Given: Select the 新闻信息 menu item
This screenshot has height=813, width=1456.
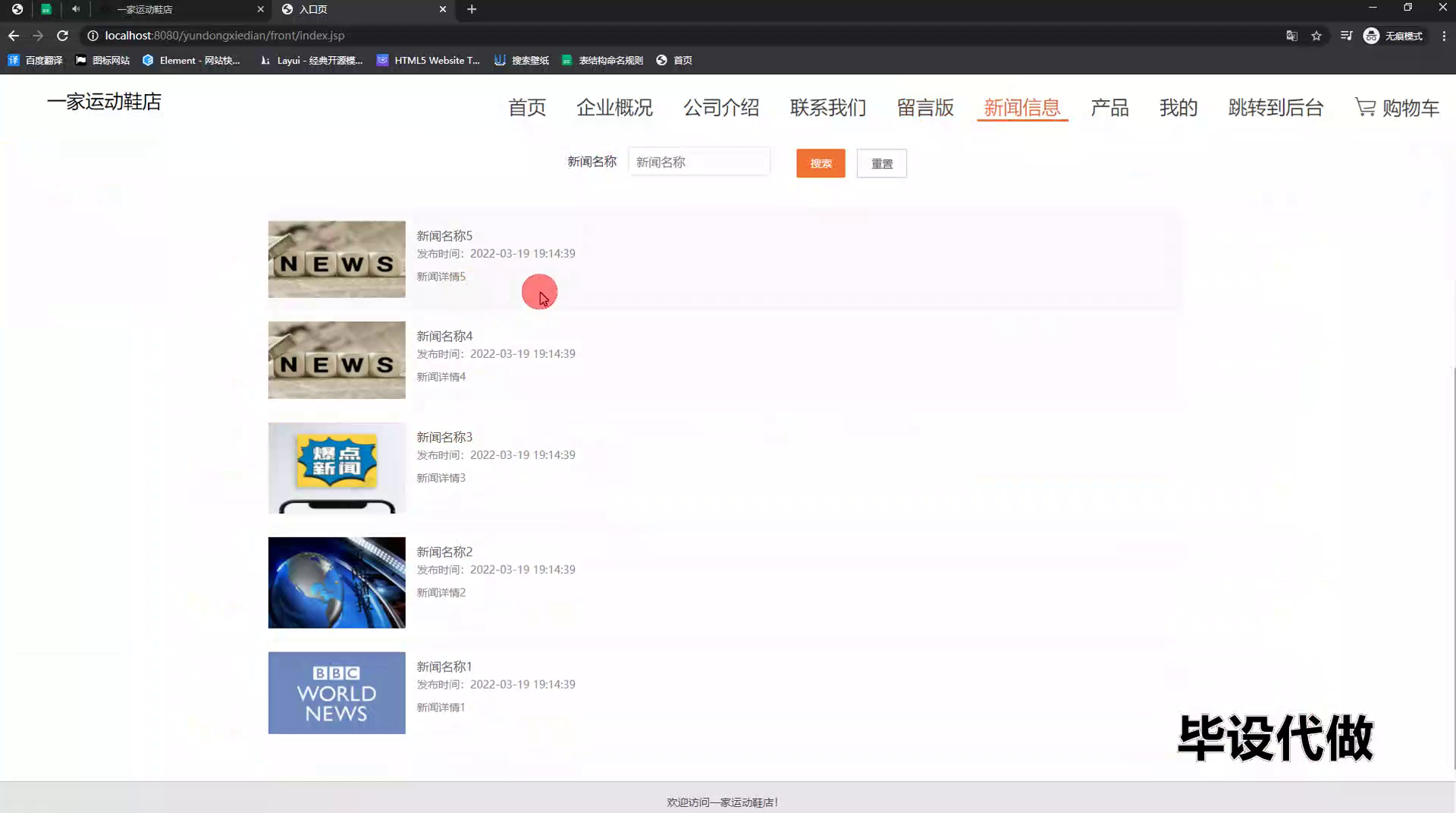Looking at the screenshot, I should pyautogui.click(x=1022, y=108).
